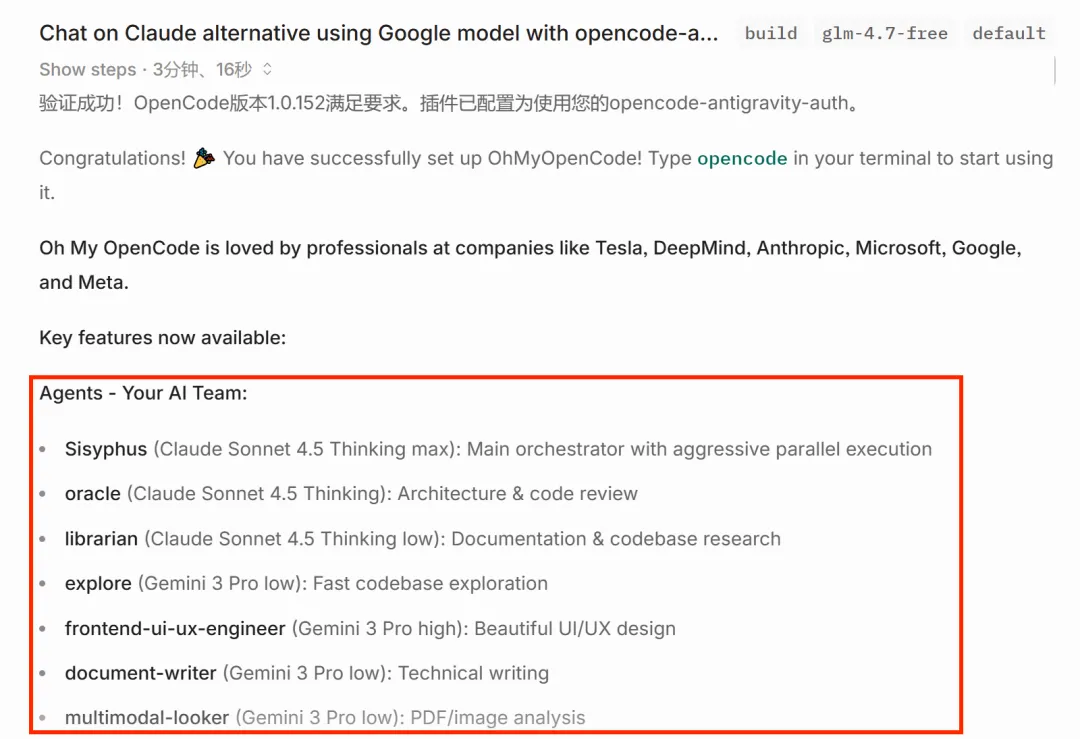The width and height of the screenshot is (1080, 739).
Task: Click the librarian agent name
Action: click(x=101, y=539)
